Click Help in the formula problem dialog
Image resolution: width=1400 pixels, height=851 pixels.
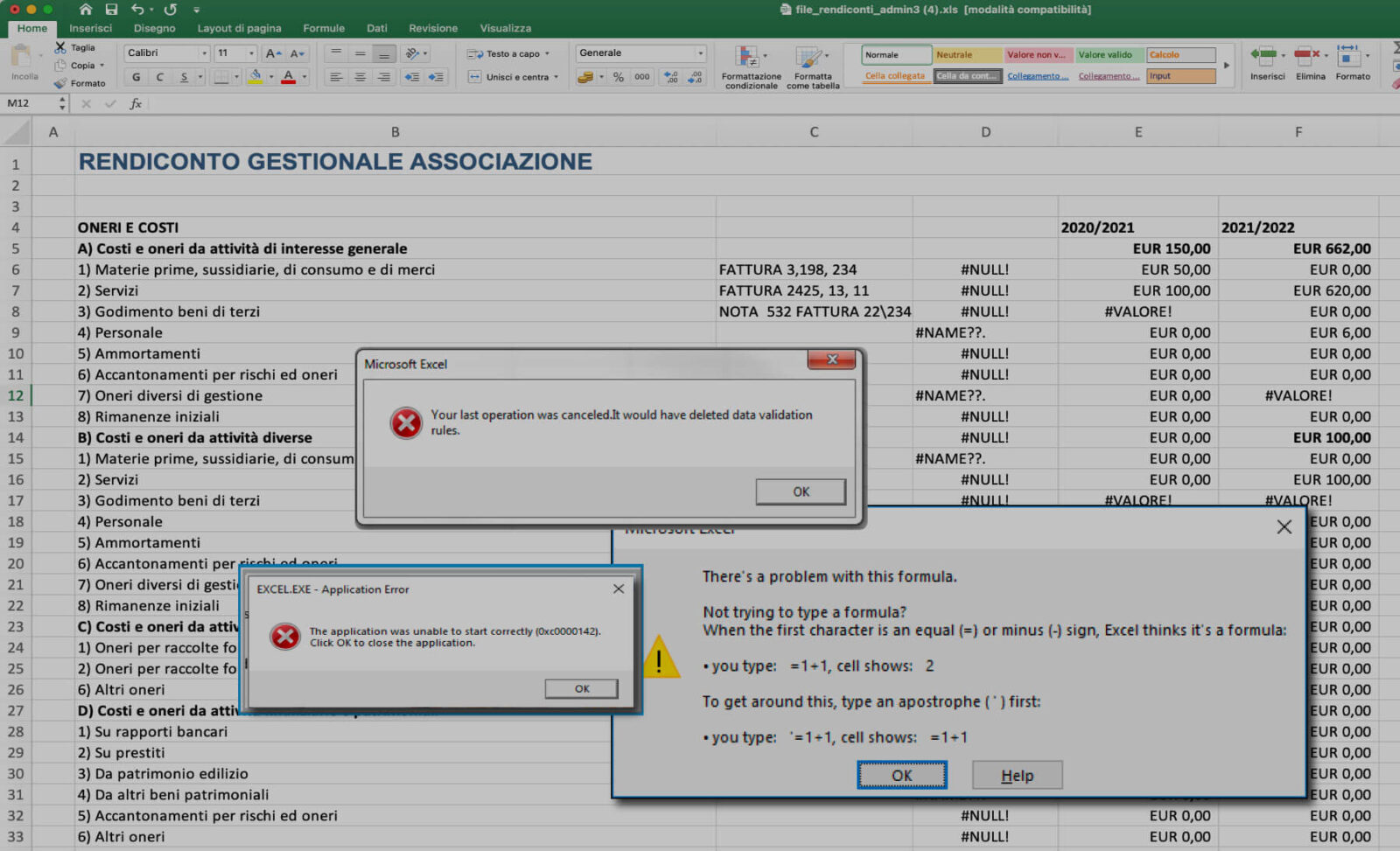point(1017,775)
